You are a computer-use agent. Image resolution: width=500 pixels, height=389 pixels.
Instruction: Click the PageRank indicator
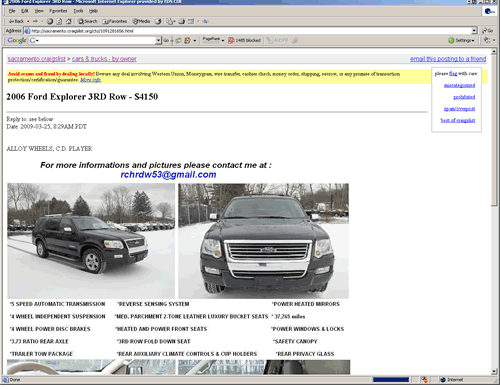tap(211, 40)
